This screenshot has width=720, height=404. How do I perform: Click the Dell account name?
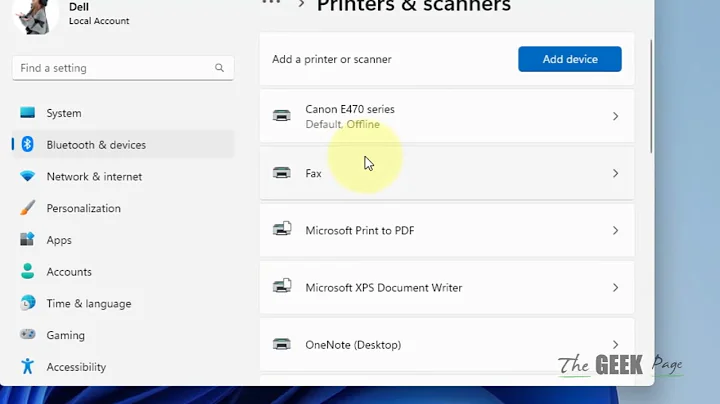(79, 6)
